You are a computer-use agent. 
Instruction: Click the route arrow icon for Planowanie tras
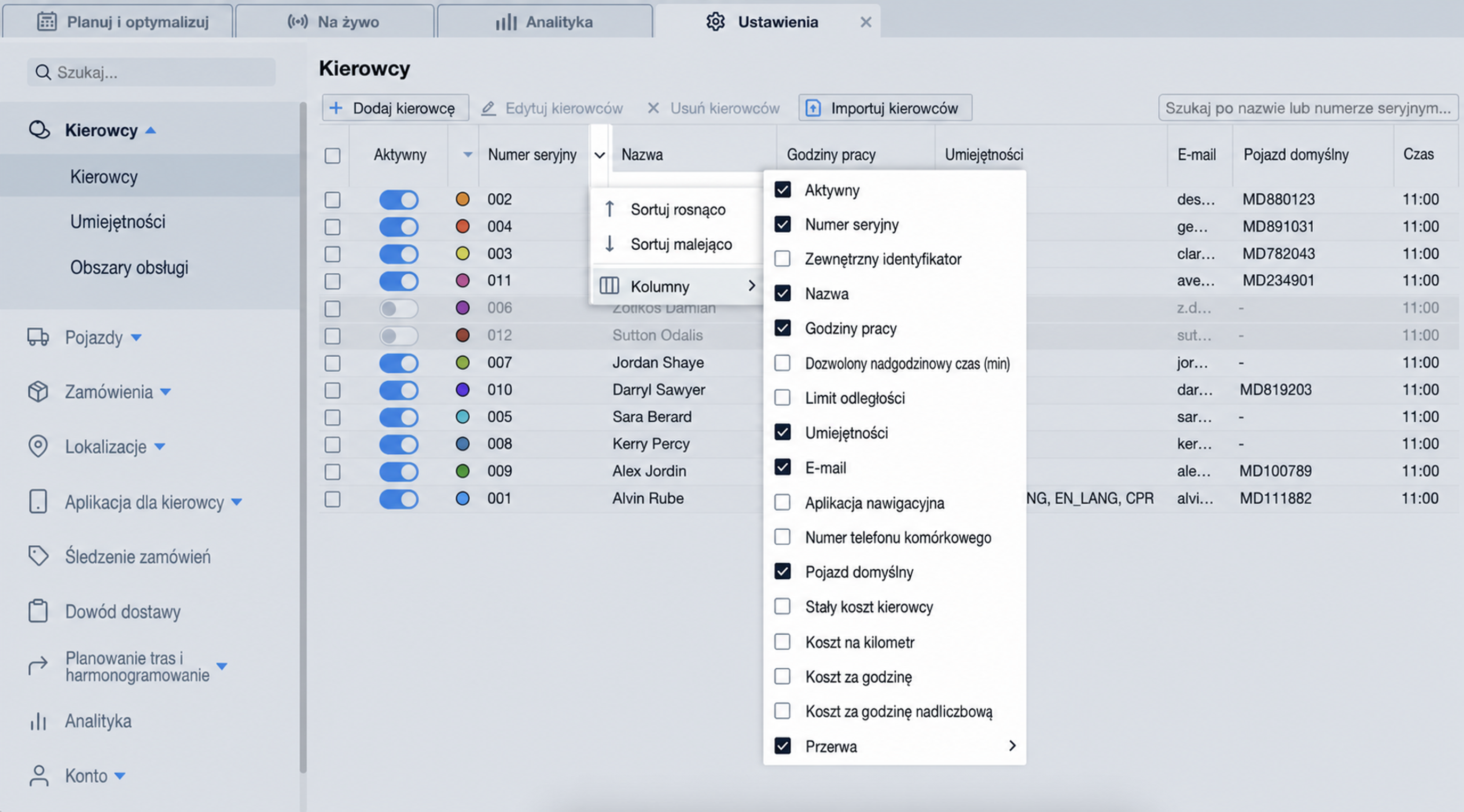38,666
